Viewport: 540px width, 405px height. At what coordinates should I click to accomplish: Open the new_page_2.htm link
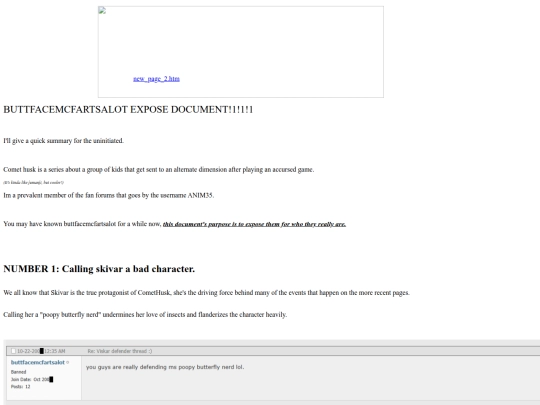pyautogui.click(x=156, y=79)
